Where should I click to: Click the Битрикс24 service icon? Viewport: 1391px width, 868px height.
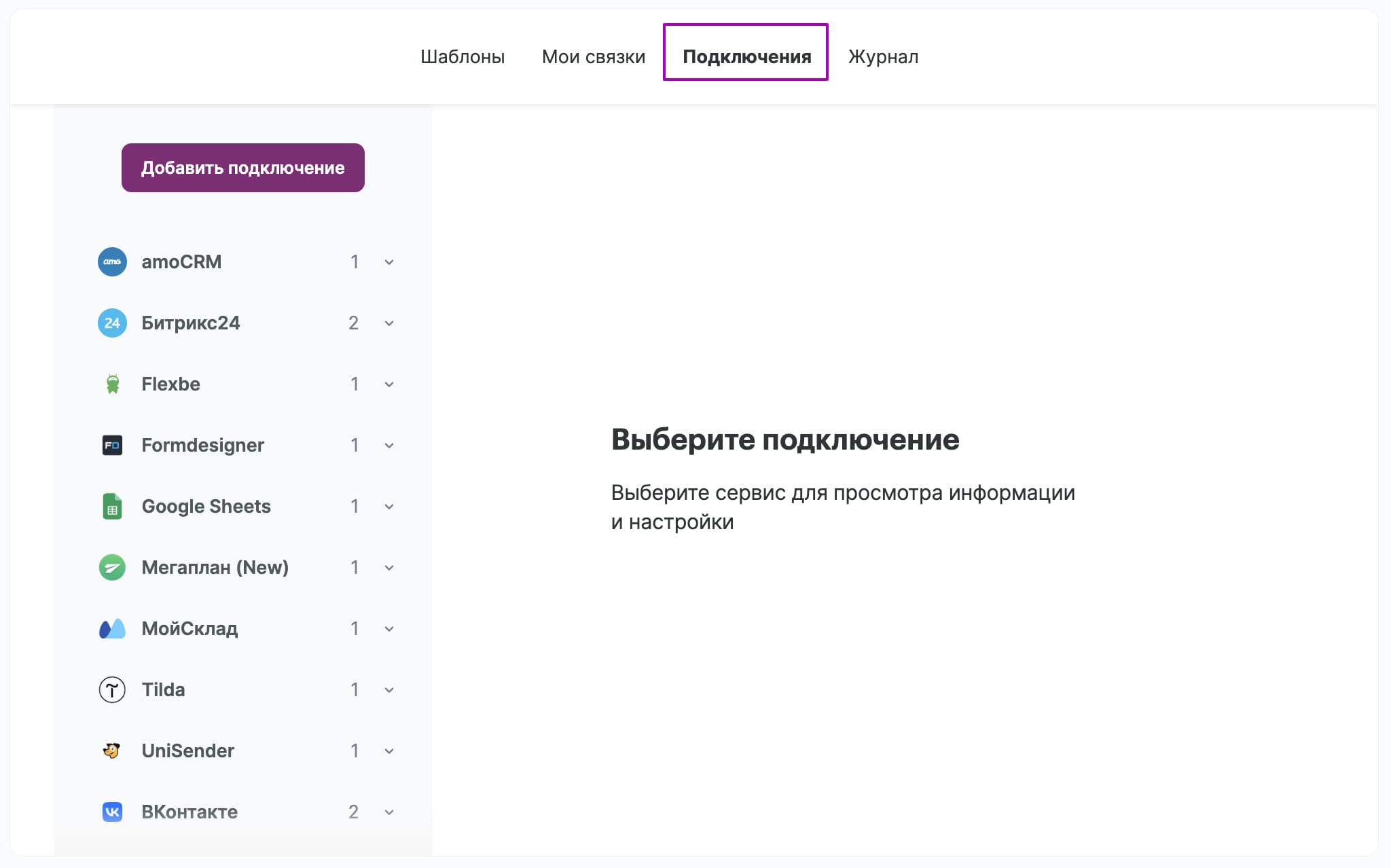pyautogui.click(x=112, y=323)
